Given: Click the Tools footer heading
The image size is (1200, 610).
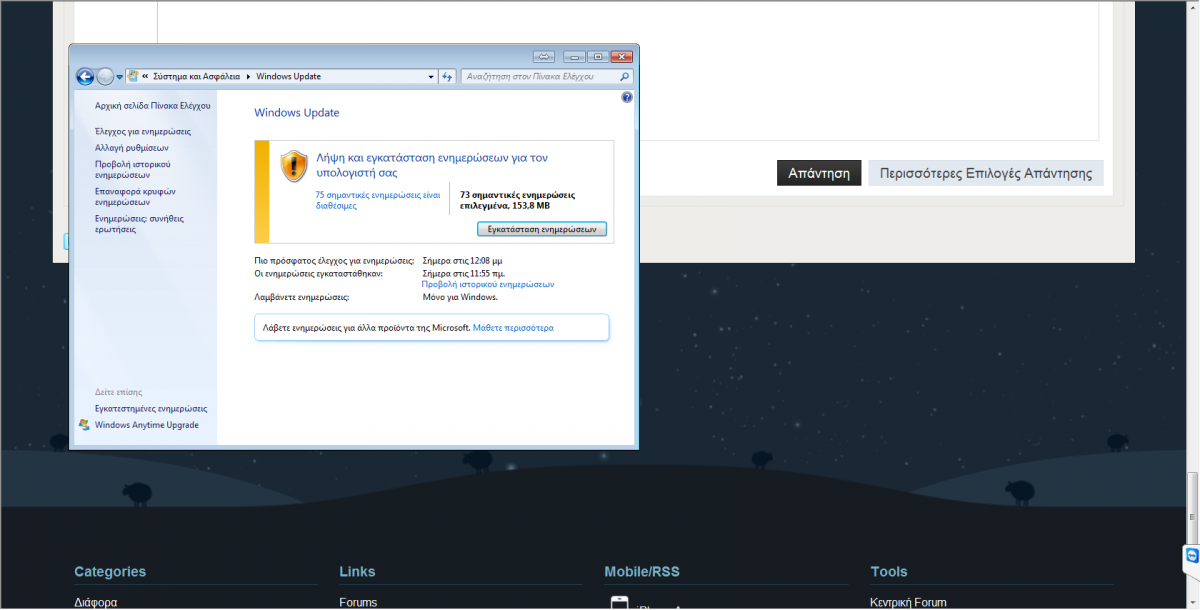Looking at the screenshot, I should (x=889, y=572).
